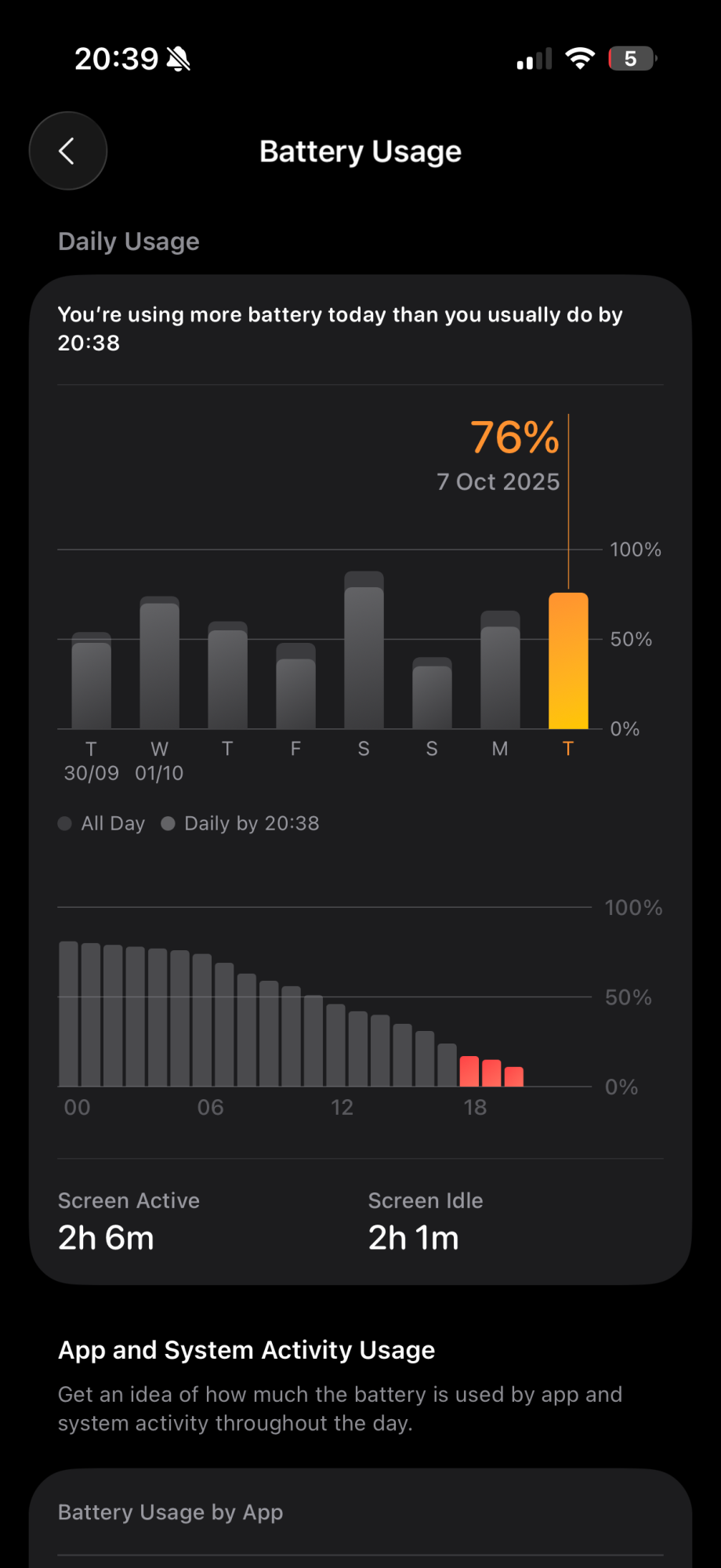Tap the Daily by 20:38 legend dot
Viewport: 721px width, 1568px height.
168,823
